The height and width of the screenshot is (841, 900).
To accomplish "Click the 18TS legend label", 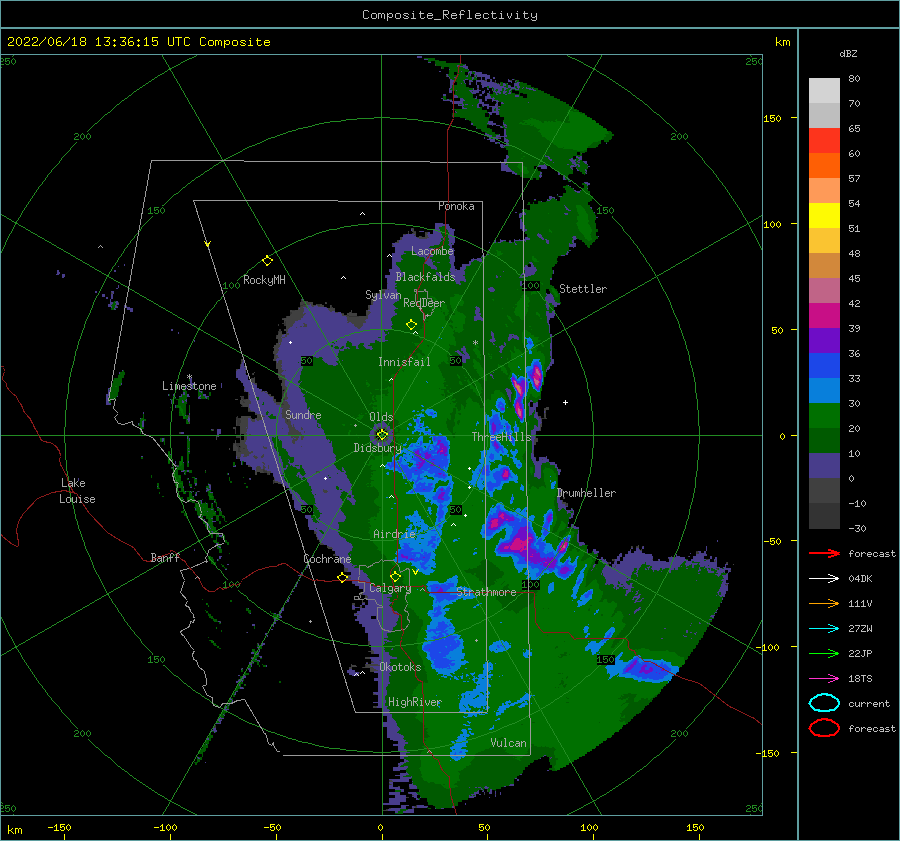I will (860, 679).
